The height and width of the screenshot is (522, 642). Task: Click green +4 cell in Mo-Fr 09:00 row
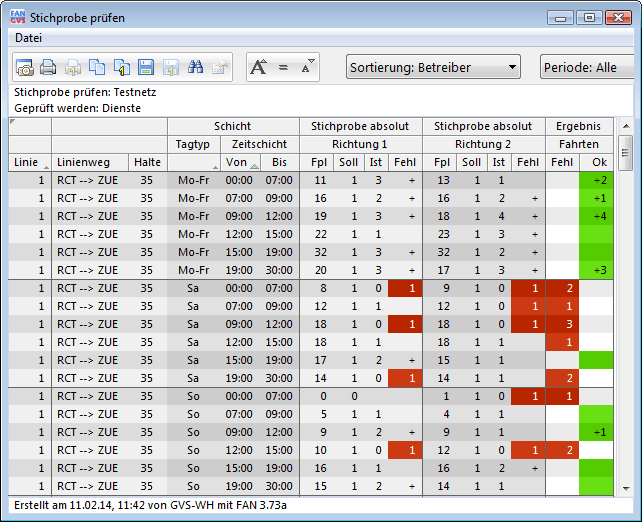pos(596,216)
